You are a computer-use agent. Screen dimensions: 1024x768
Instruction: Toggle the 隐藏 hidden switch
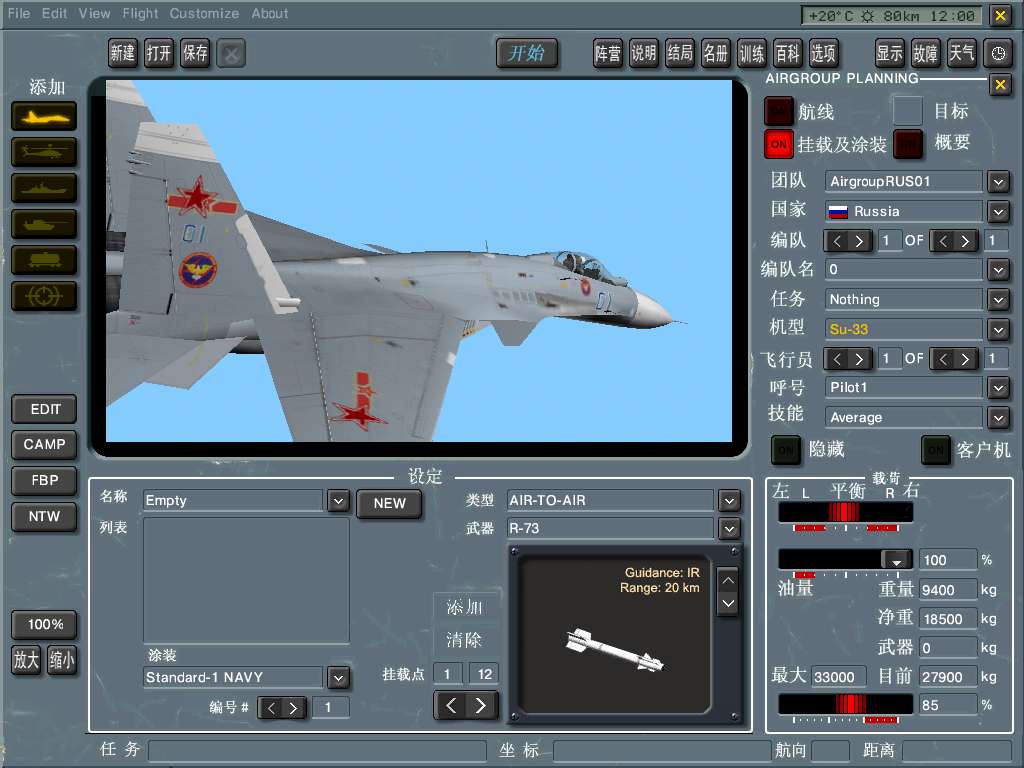click(x=786, y=450)
